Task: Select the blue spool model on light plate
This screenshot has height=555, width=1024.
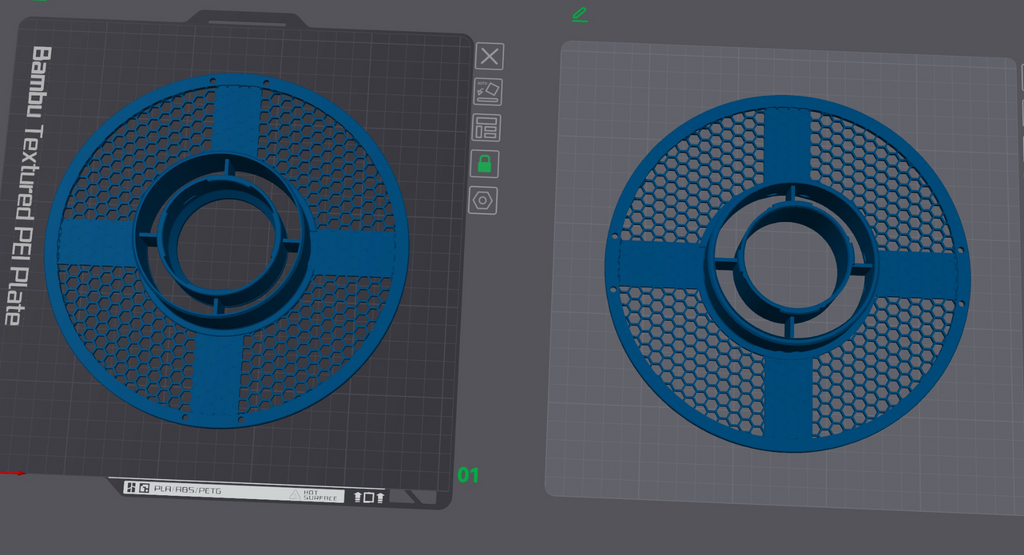Action: [787, 274]
